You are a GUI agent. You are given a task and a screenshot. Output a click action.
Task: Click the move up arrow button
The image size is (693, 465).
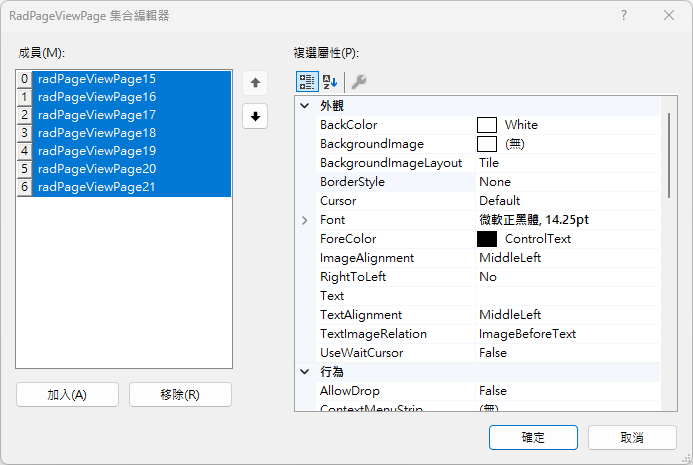255,83
